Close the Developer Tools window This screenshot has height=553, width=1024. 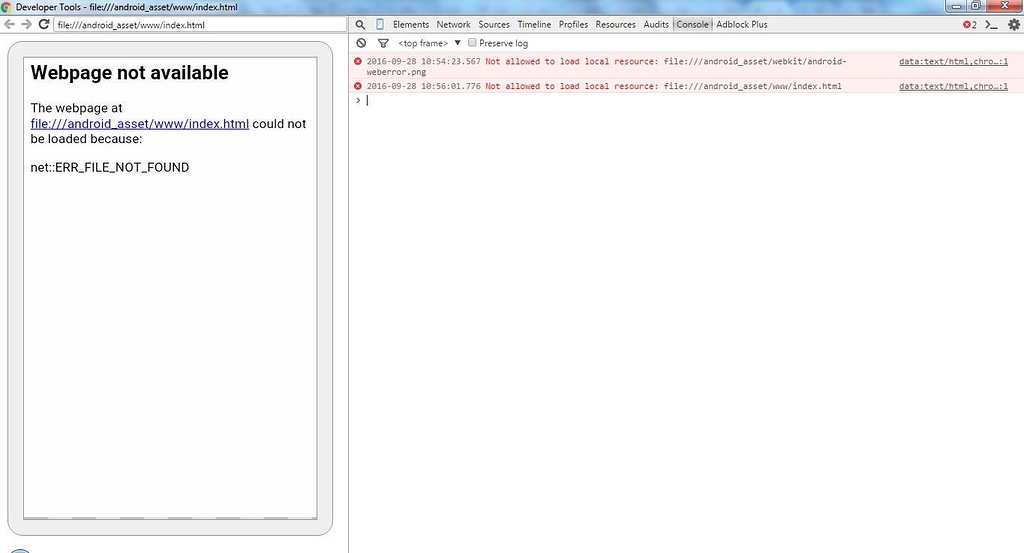pos(1004,6)
